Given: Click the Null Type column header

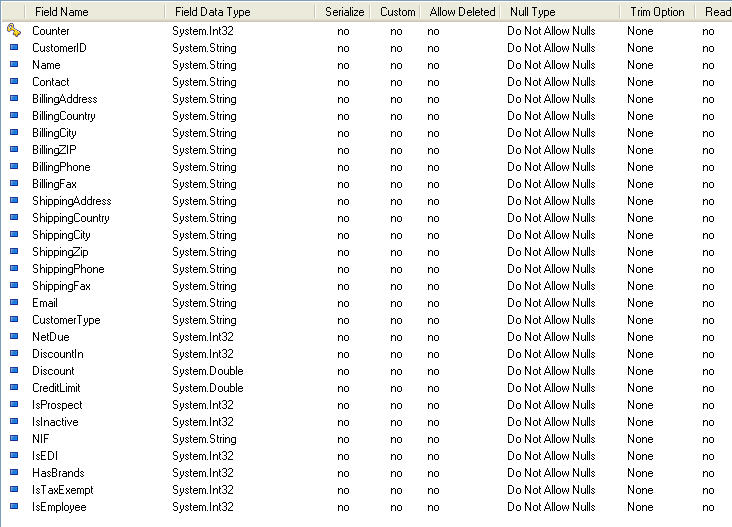Looking at the screenshot, I should [533, 12].
